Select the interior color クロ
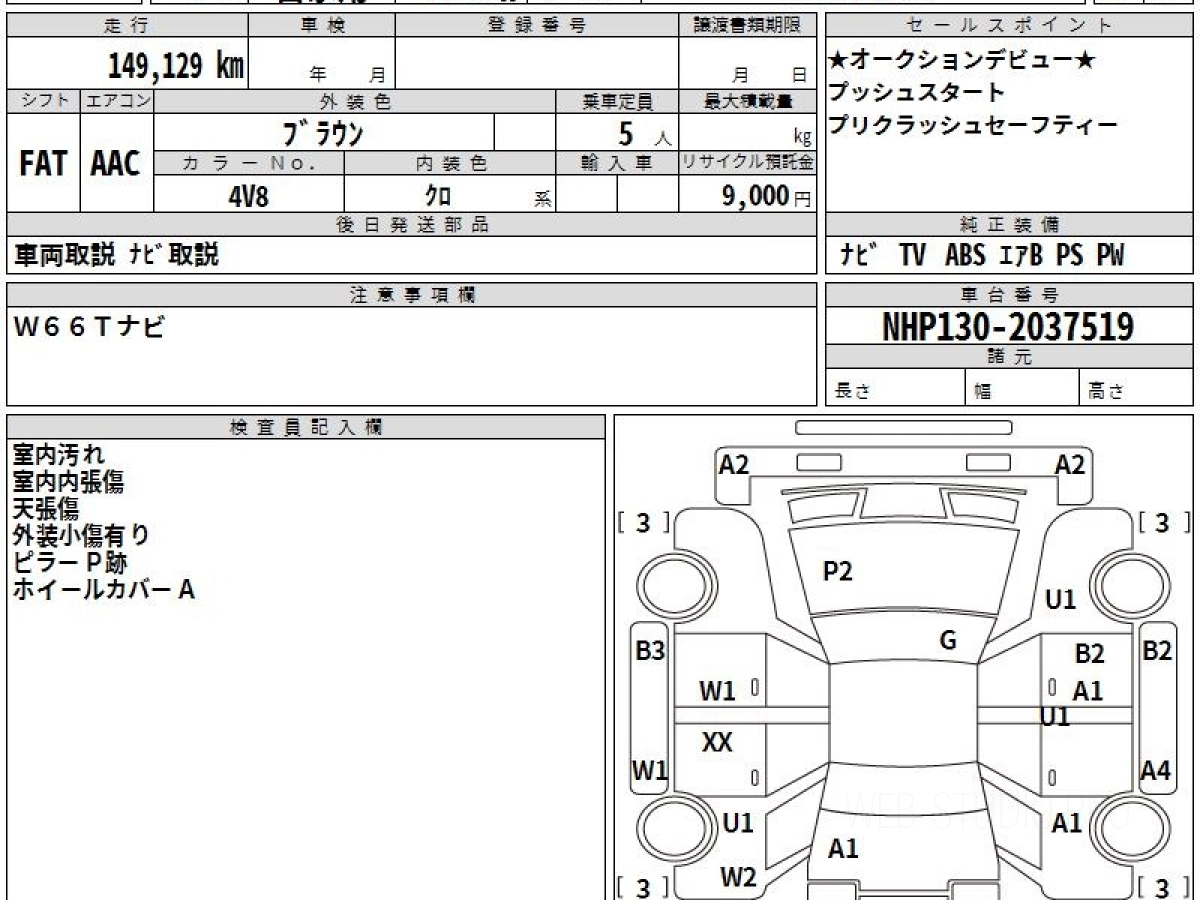The width and height of the screenshot is (1200, 900). [x=438, y=196]
